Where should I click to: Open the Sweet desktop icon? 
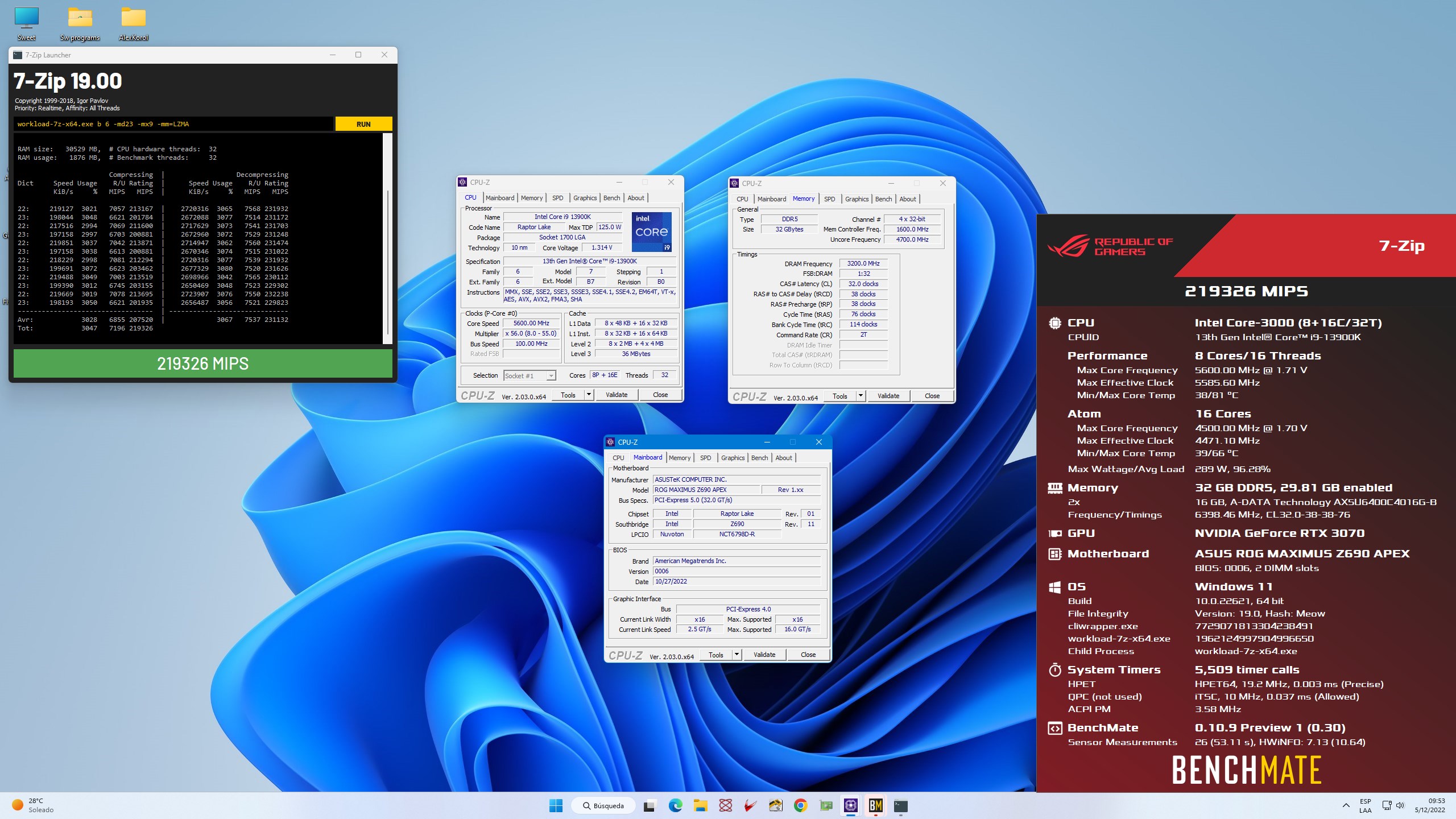26,24
